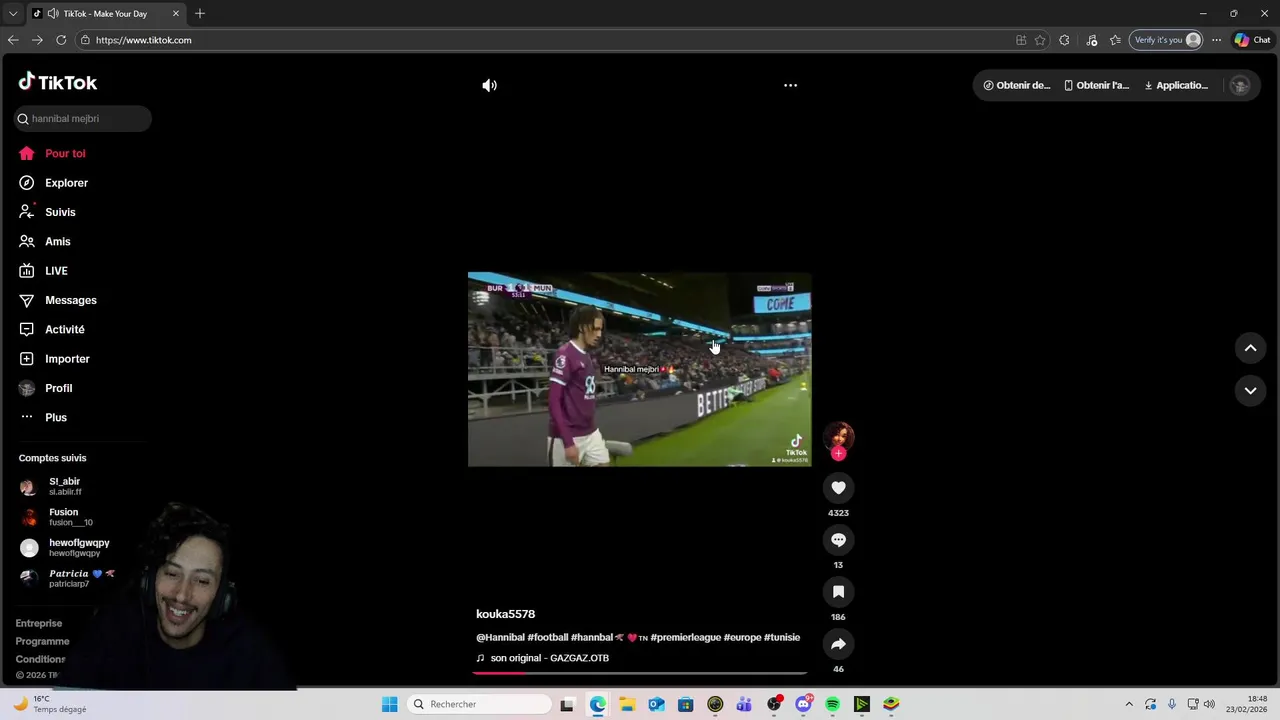Expand the Programme footer section
This screenshot has height=720, width=1280.
click(42, 641)
